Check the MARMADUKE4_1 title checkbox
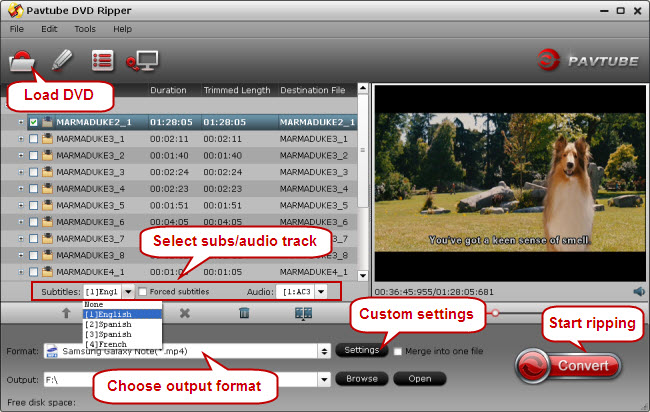 [x=34, y=272]
